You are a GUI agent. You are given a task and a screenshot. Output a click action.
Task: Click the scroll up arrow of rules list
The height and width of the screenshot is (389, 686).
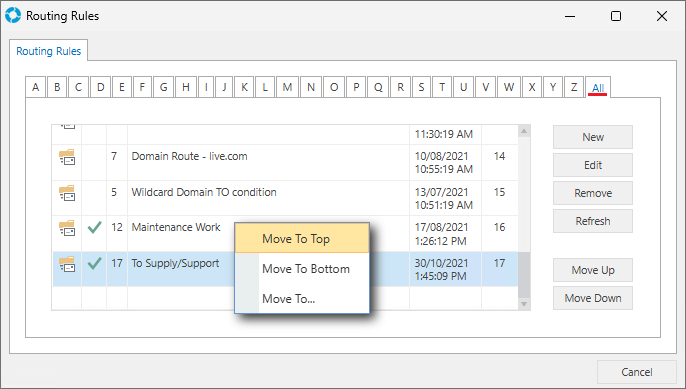point(524,131)
